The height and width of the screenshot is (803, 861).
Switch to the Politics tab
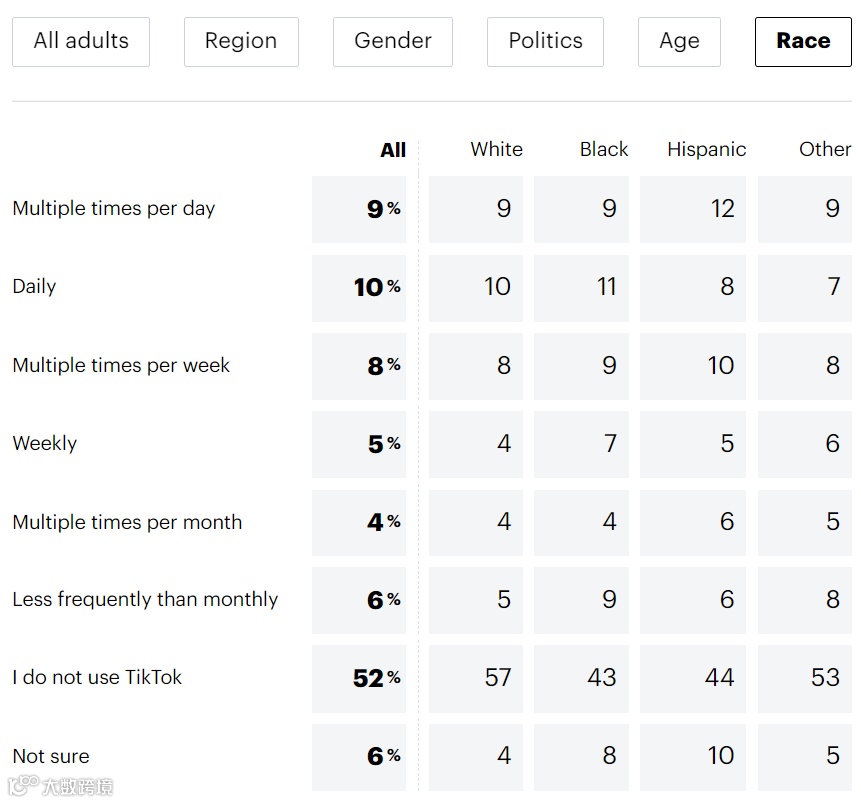(545, 41)
